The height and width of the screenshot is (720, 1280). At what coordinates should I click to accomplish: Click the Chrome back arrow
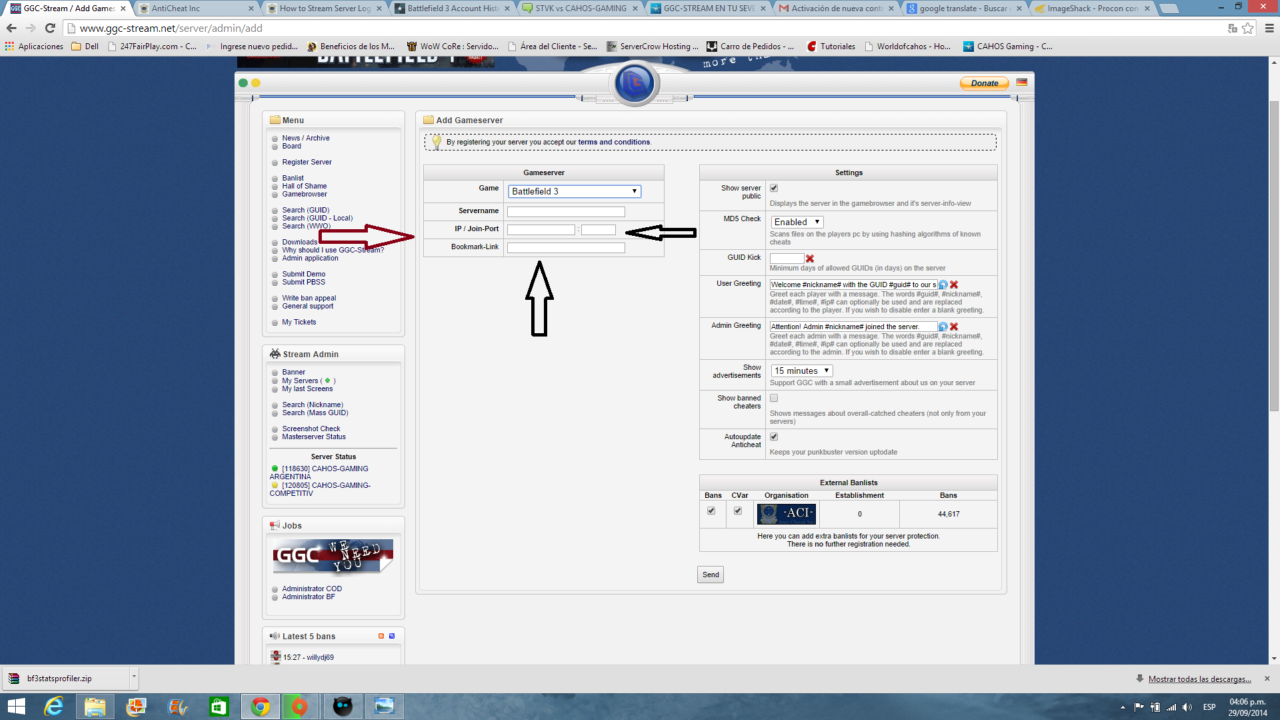(14, 28)
